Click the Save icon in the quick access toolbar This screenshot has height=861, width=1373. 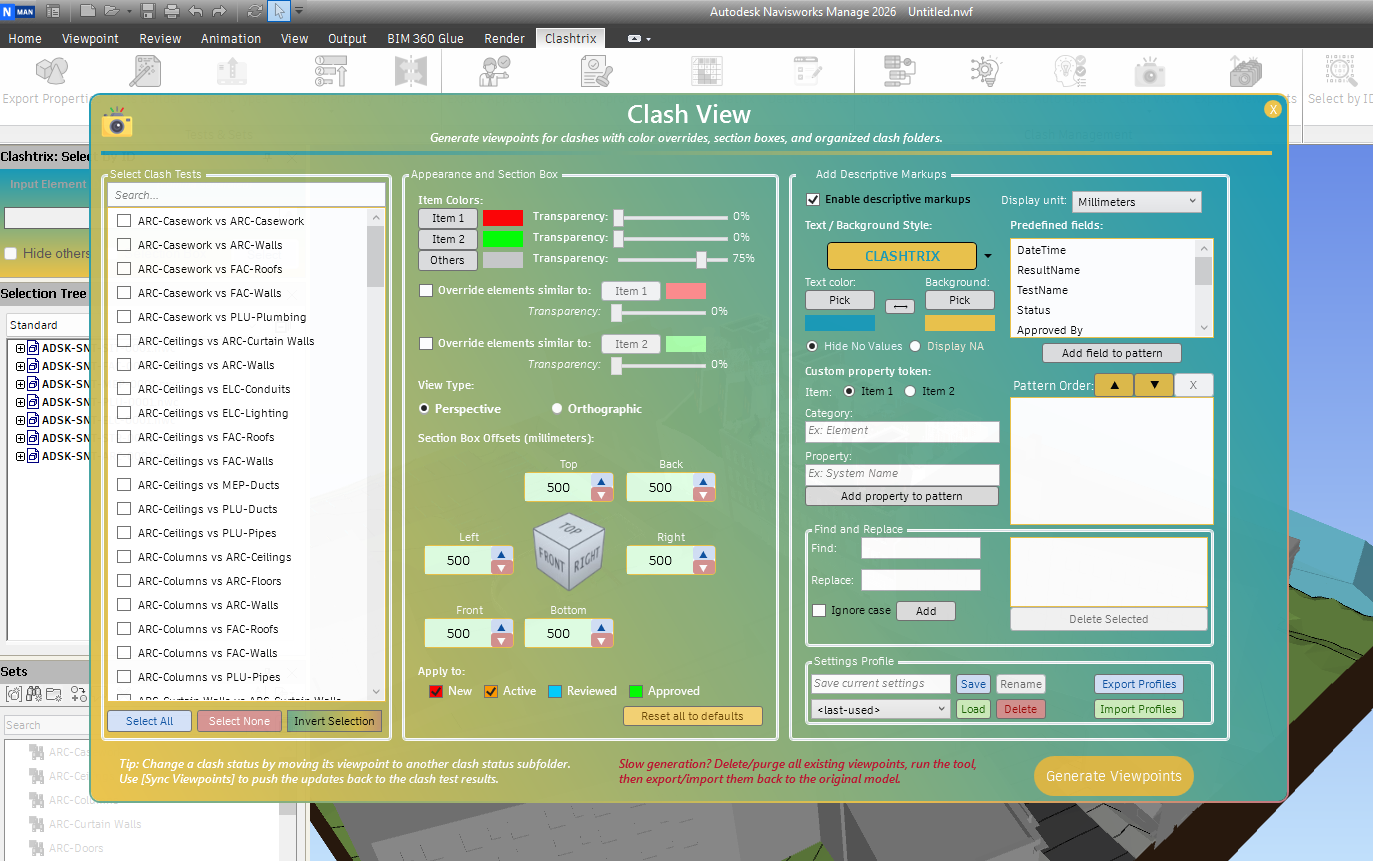click(148, 12)
